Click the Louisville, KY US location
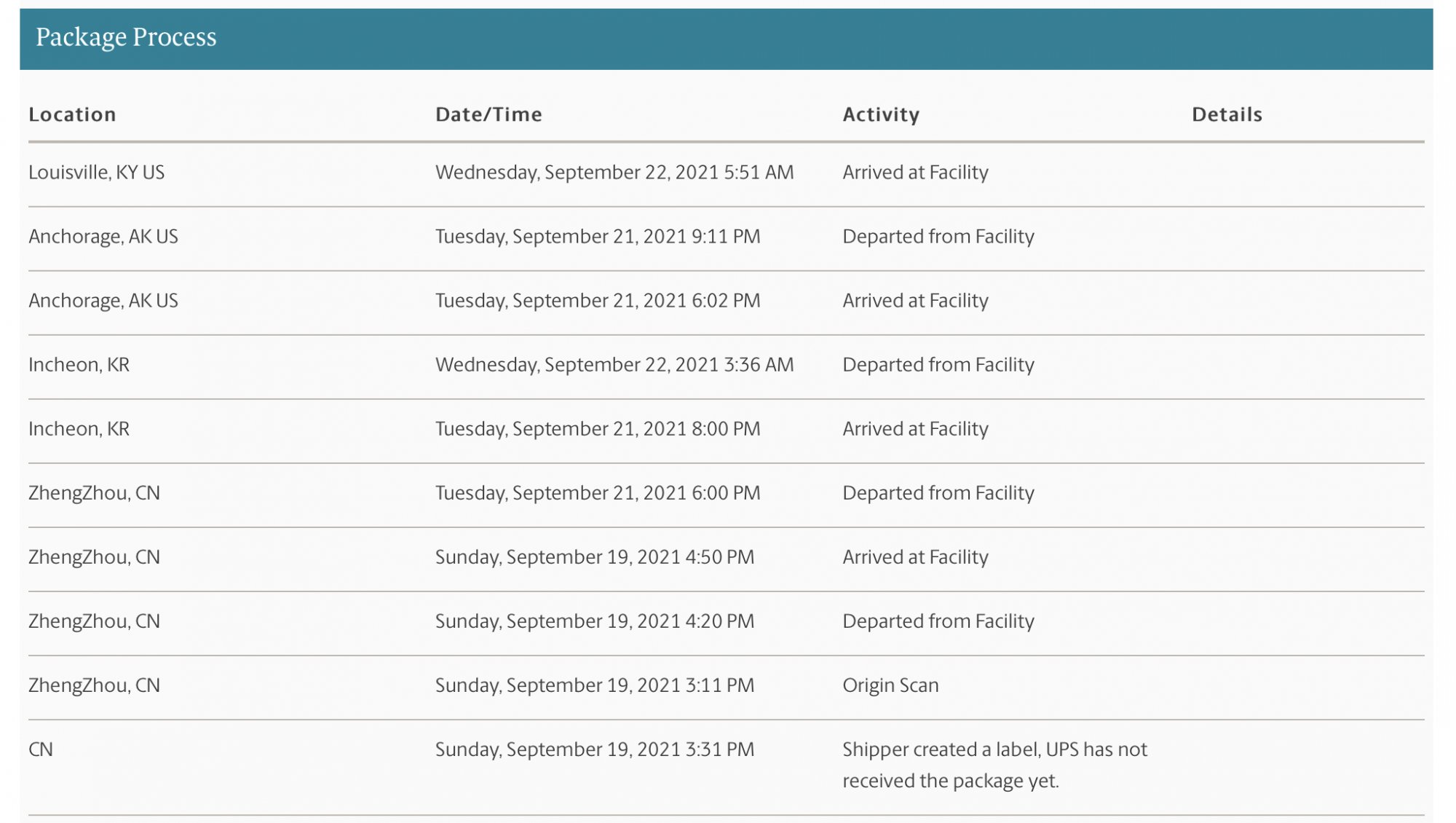 96,173
